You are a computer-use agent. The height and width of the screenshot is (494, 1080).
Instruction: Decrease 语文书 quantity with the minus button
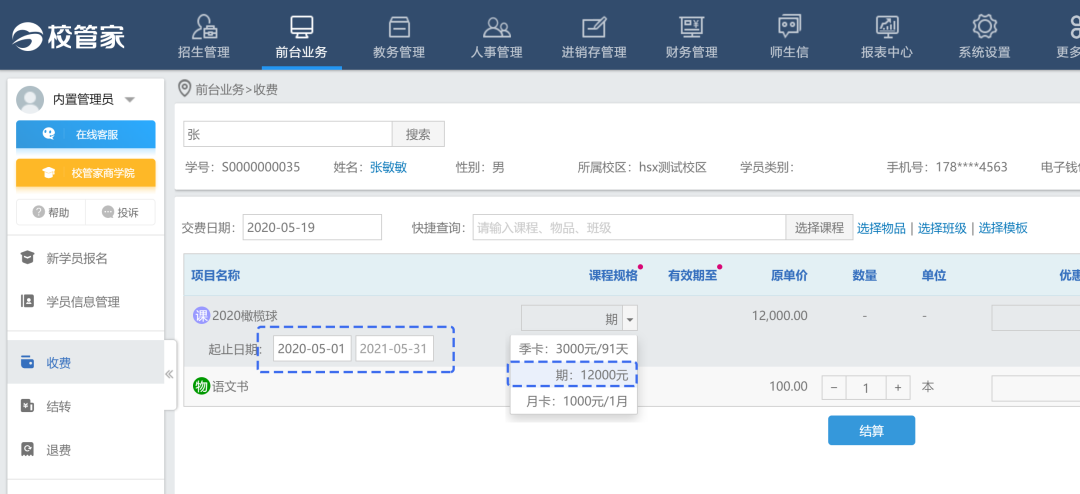[x=834, y=387]
